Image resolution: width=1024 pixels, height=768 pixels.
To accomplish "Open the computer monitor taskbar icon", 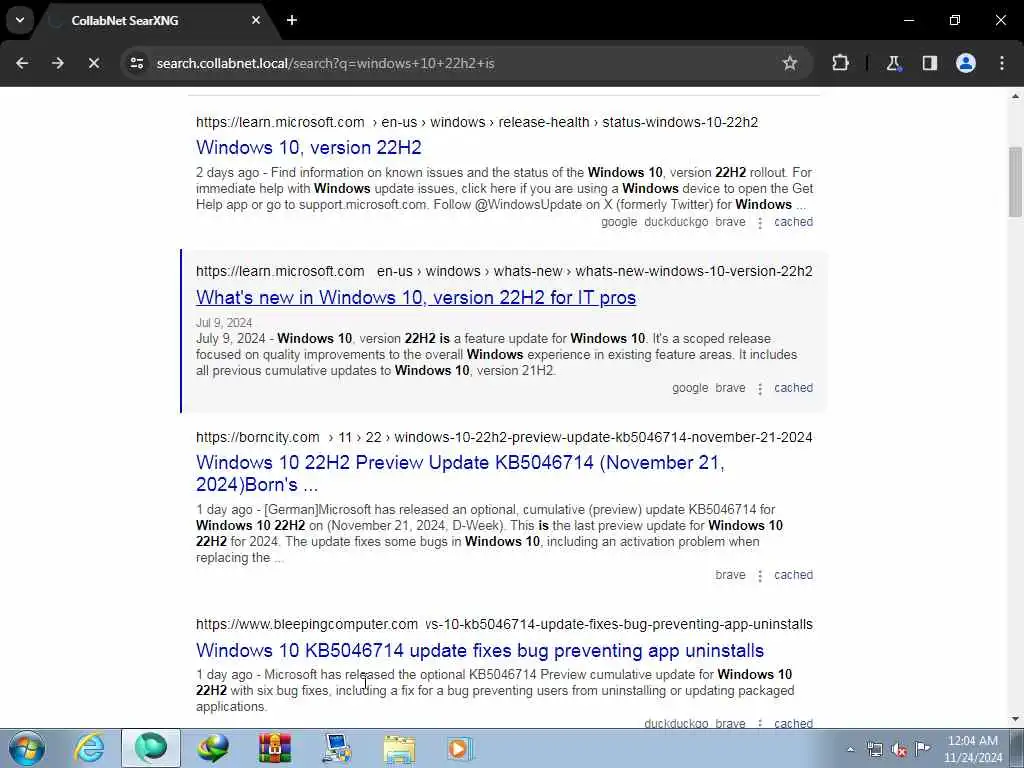I will tap(337, 748).
